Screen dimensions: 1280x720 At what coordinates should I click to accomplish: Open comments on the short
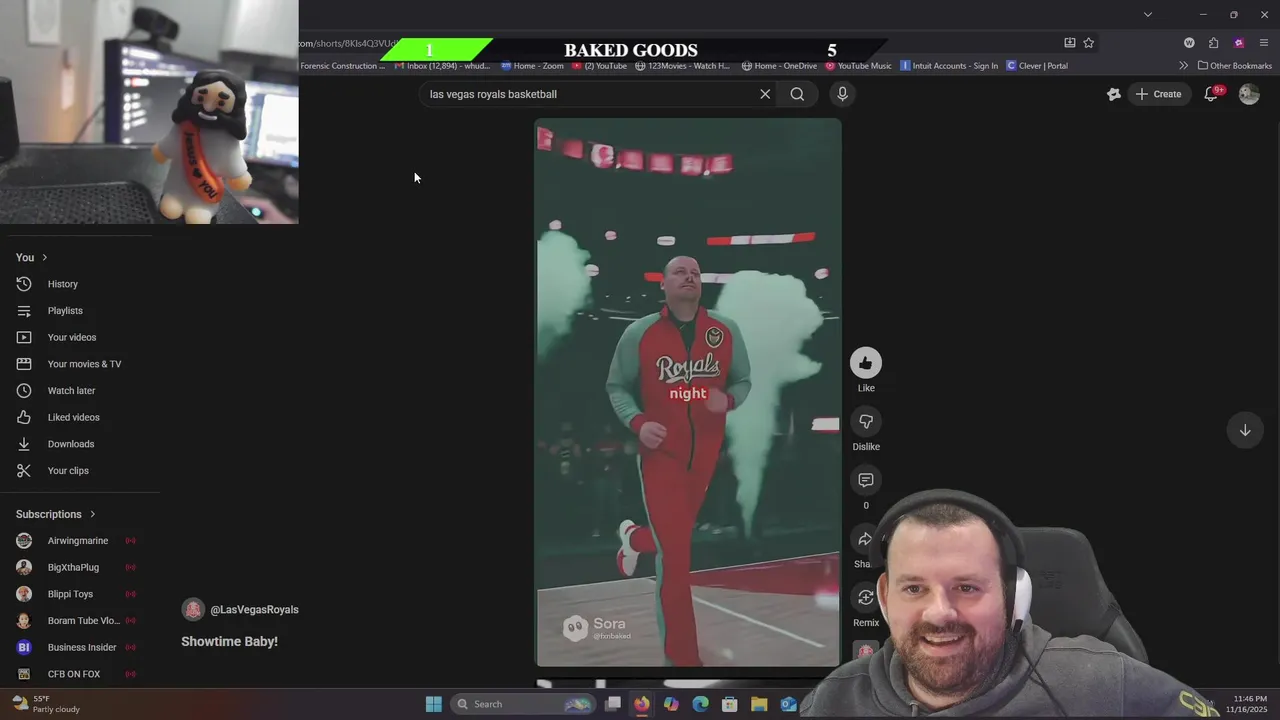coord(866,480)
